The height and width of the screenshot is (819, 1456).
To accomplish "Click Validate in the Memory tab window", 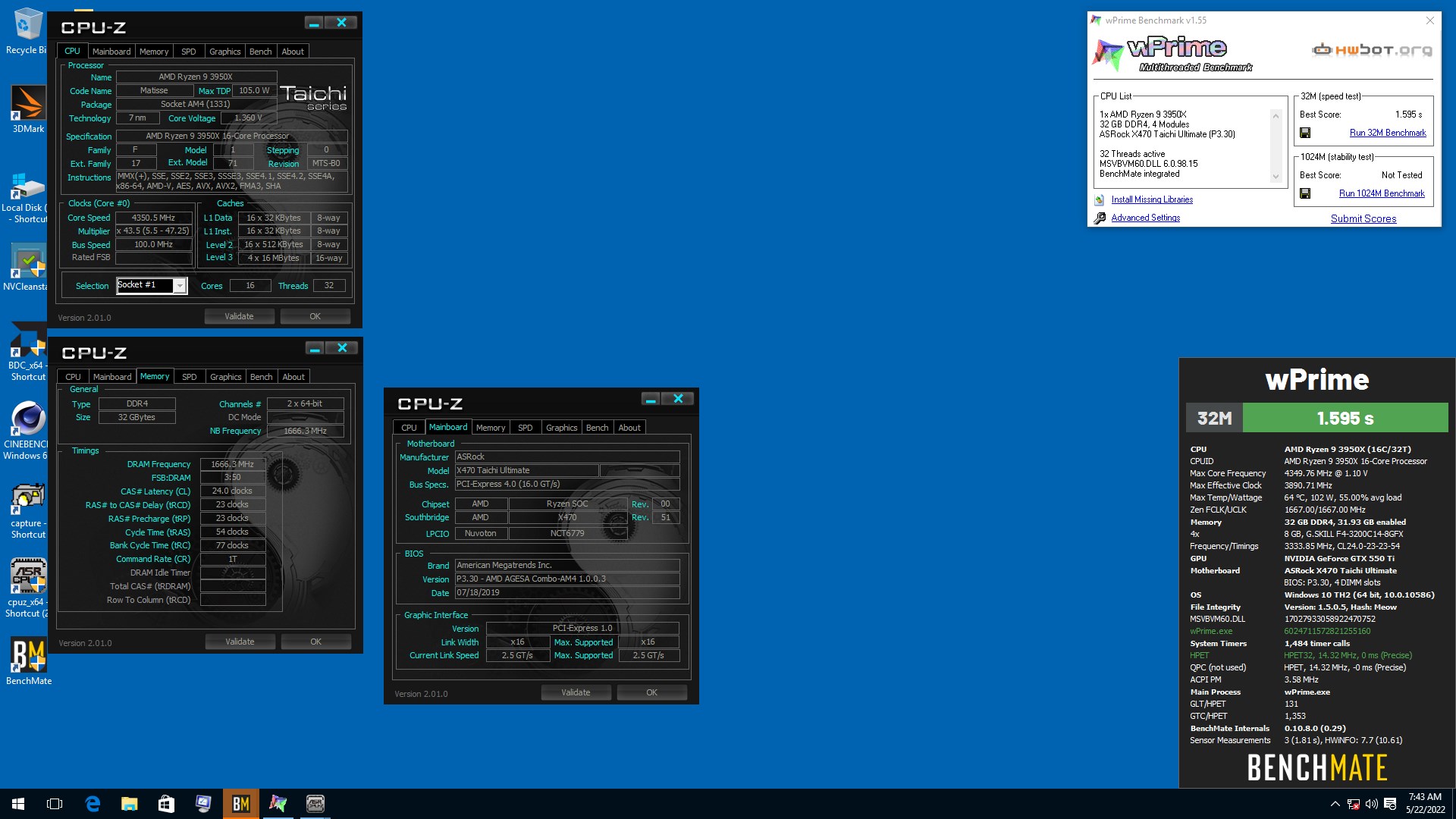I will tap(240, 642).
